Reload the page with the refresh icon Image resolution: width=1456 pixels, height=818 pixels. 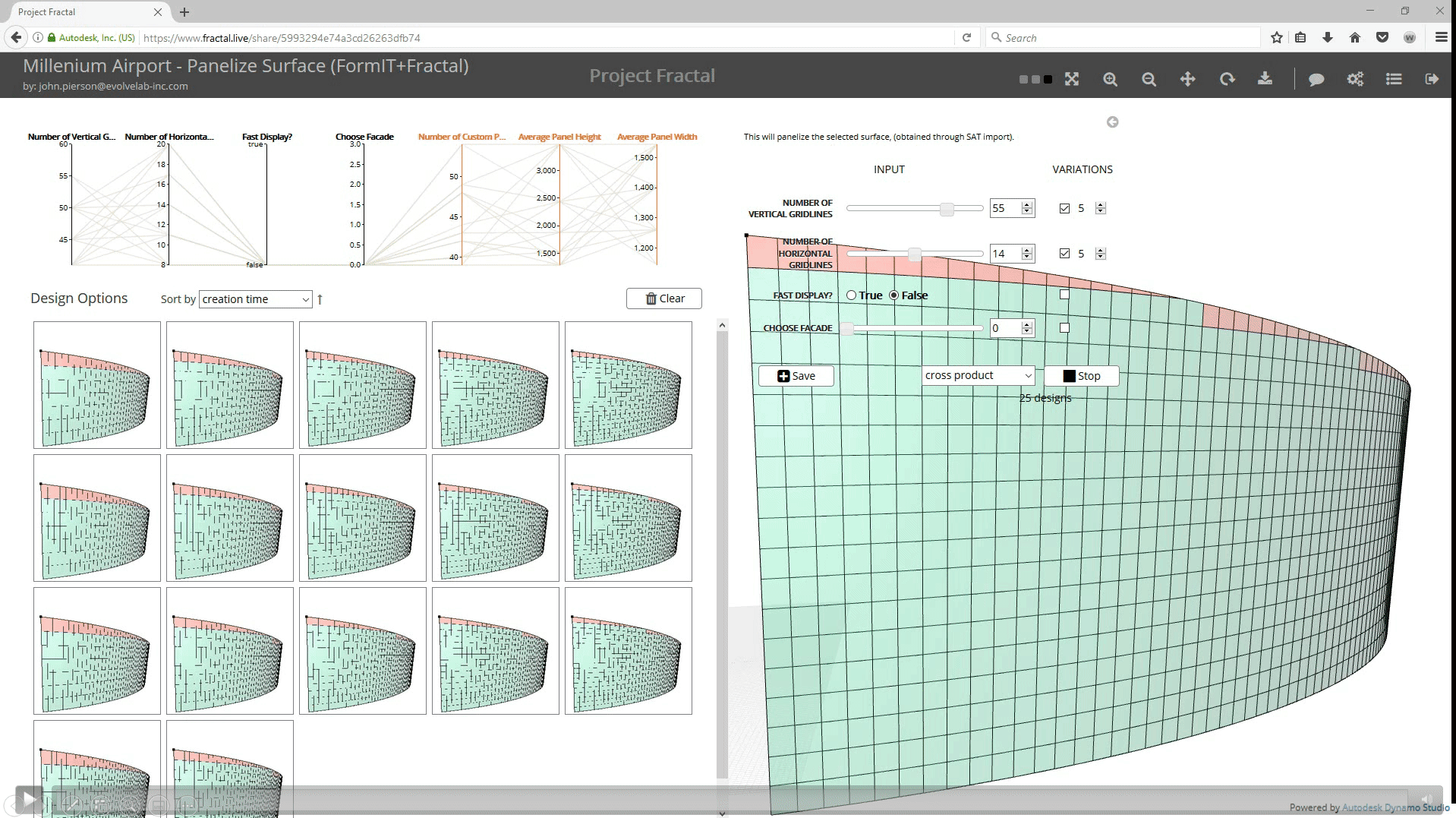pyautogui.click(x=966, y=37)
